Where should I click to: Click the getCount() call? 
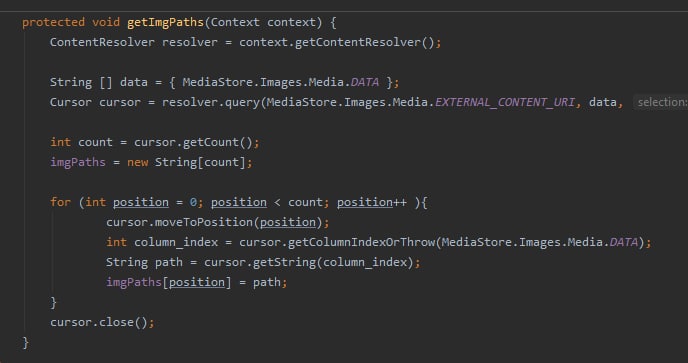218,142
